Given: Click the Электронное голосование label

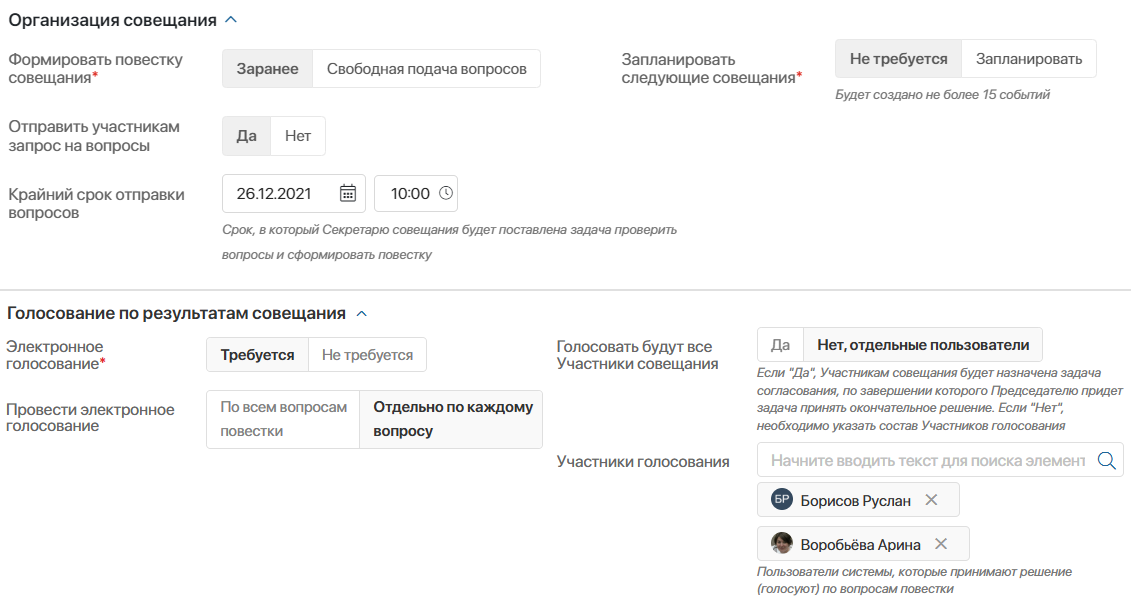Looking at the screenshot, I should [x=56, y=355].
